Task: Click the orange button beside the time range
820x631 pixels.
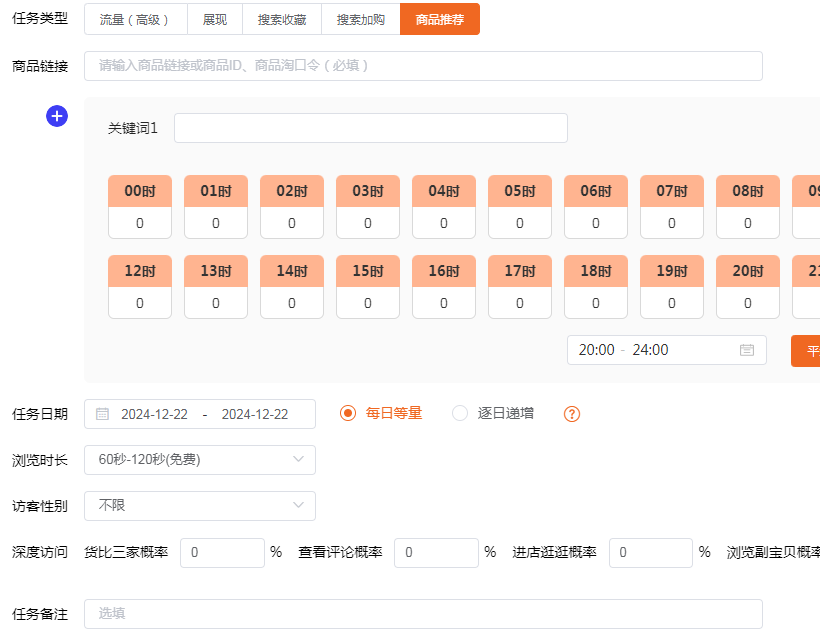Action: point(806,351)
